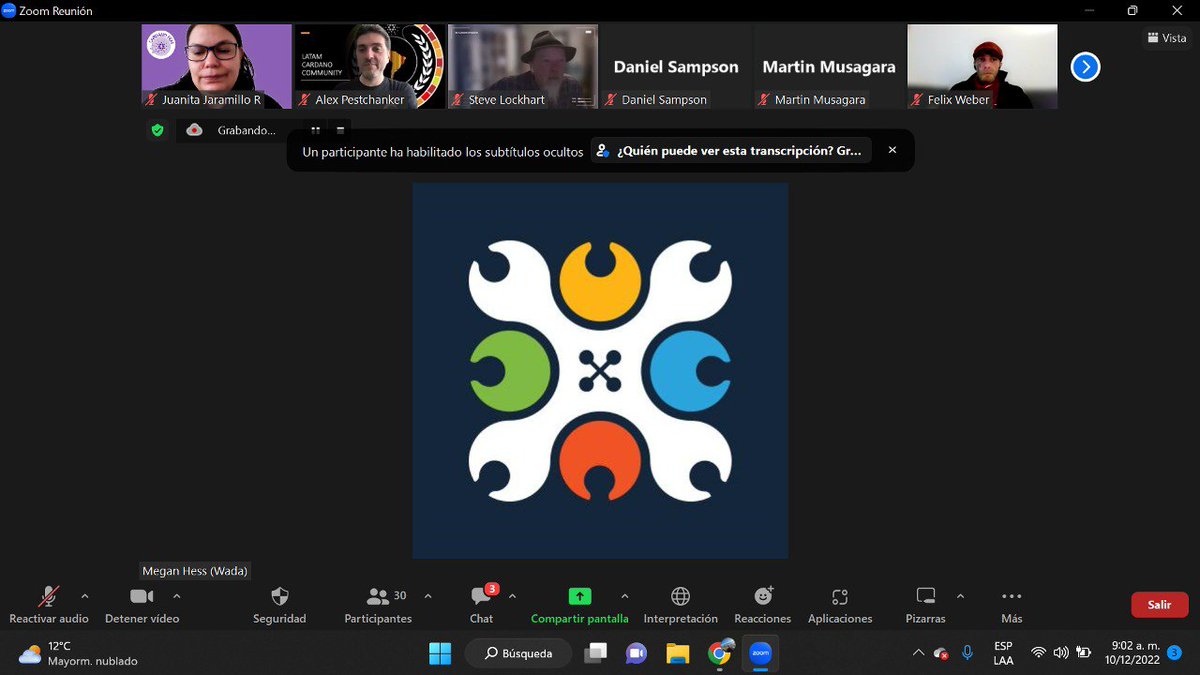Viewport: 1200px width, 675px height.
Task: Open Aplicaciones button
Action: [x=840, y=605]
